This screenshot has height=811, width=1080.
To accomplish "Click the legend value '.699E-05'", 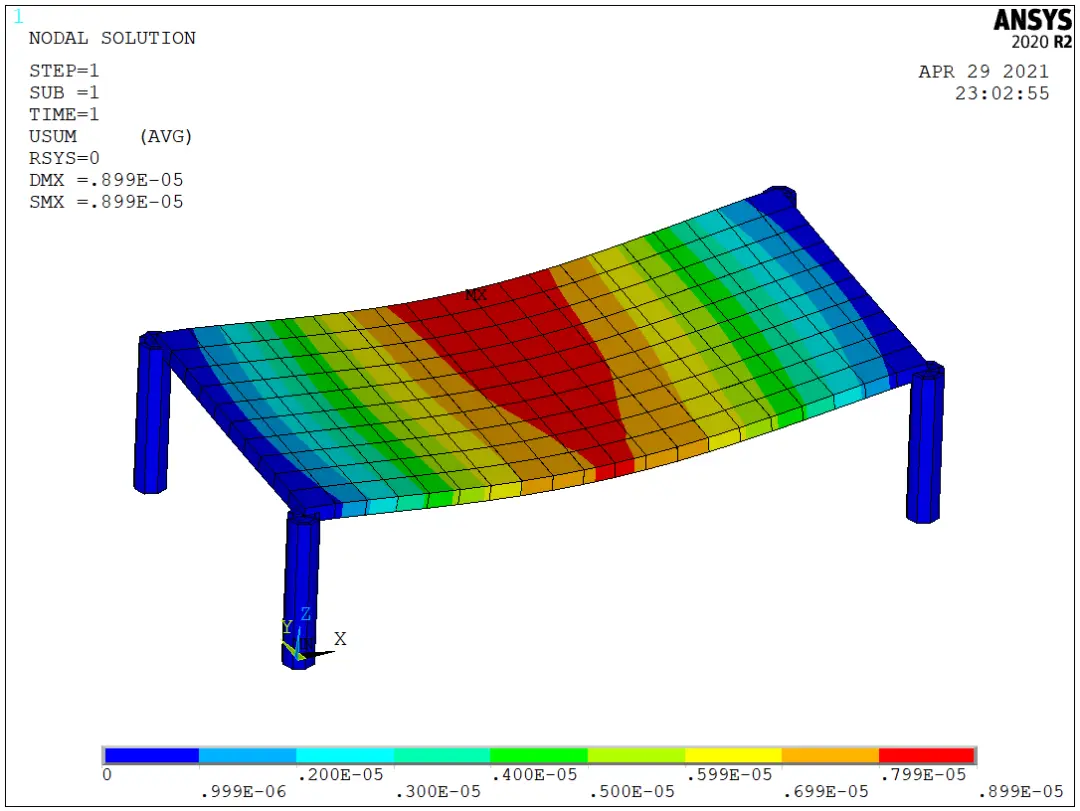I will point(827,792).
